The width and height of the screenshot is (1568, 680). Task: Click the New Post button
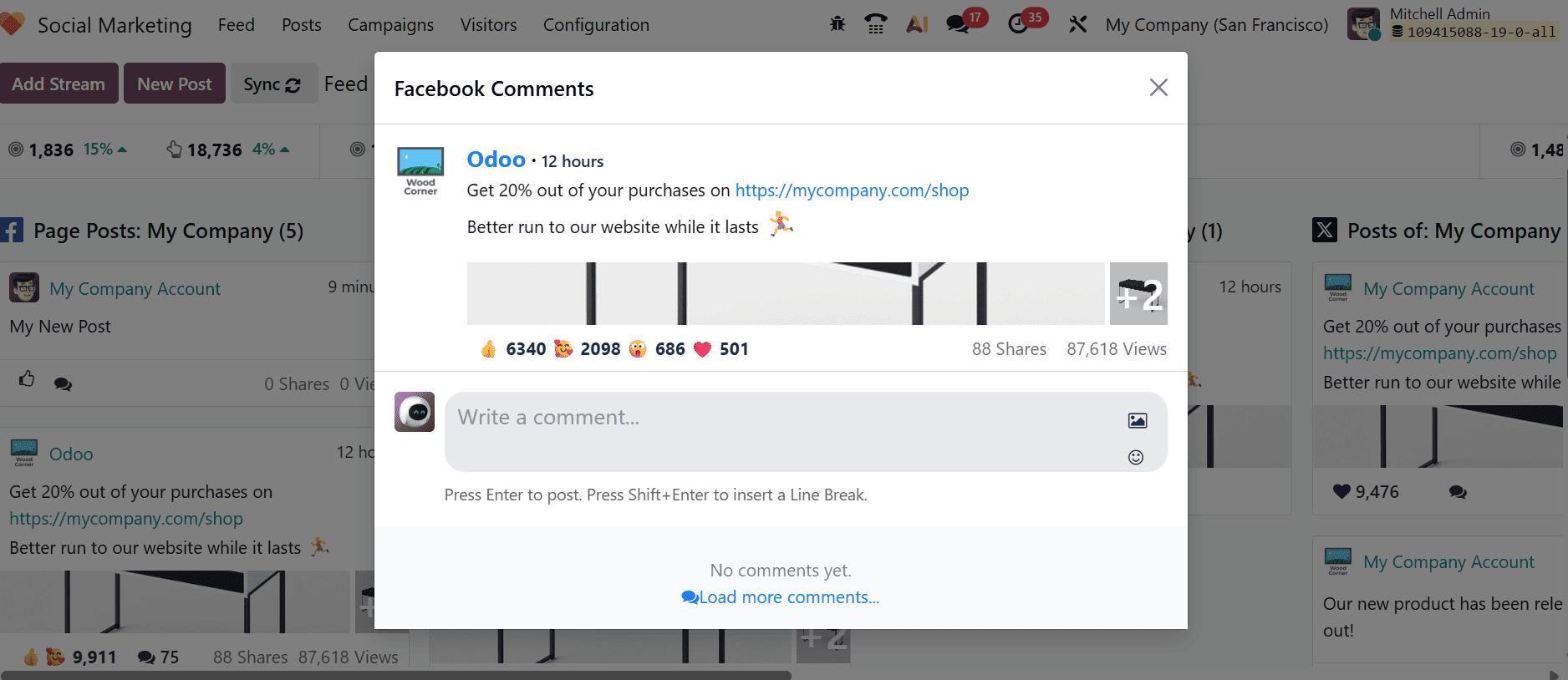tap(175, 84)
